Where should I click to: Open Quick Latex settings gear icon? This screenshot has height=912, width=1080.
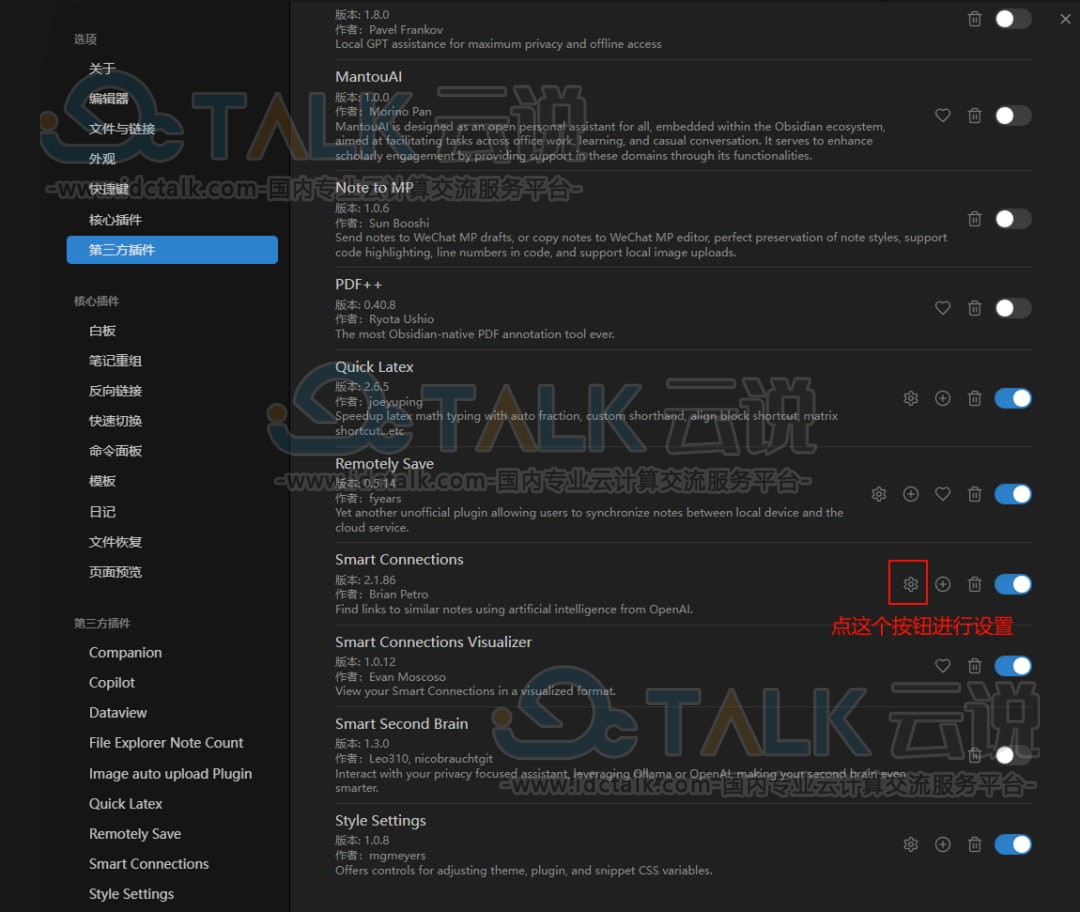click(911, 398)
